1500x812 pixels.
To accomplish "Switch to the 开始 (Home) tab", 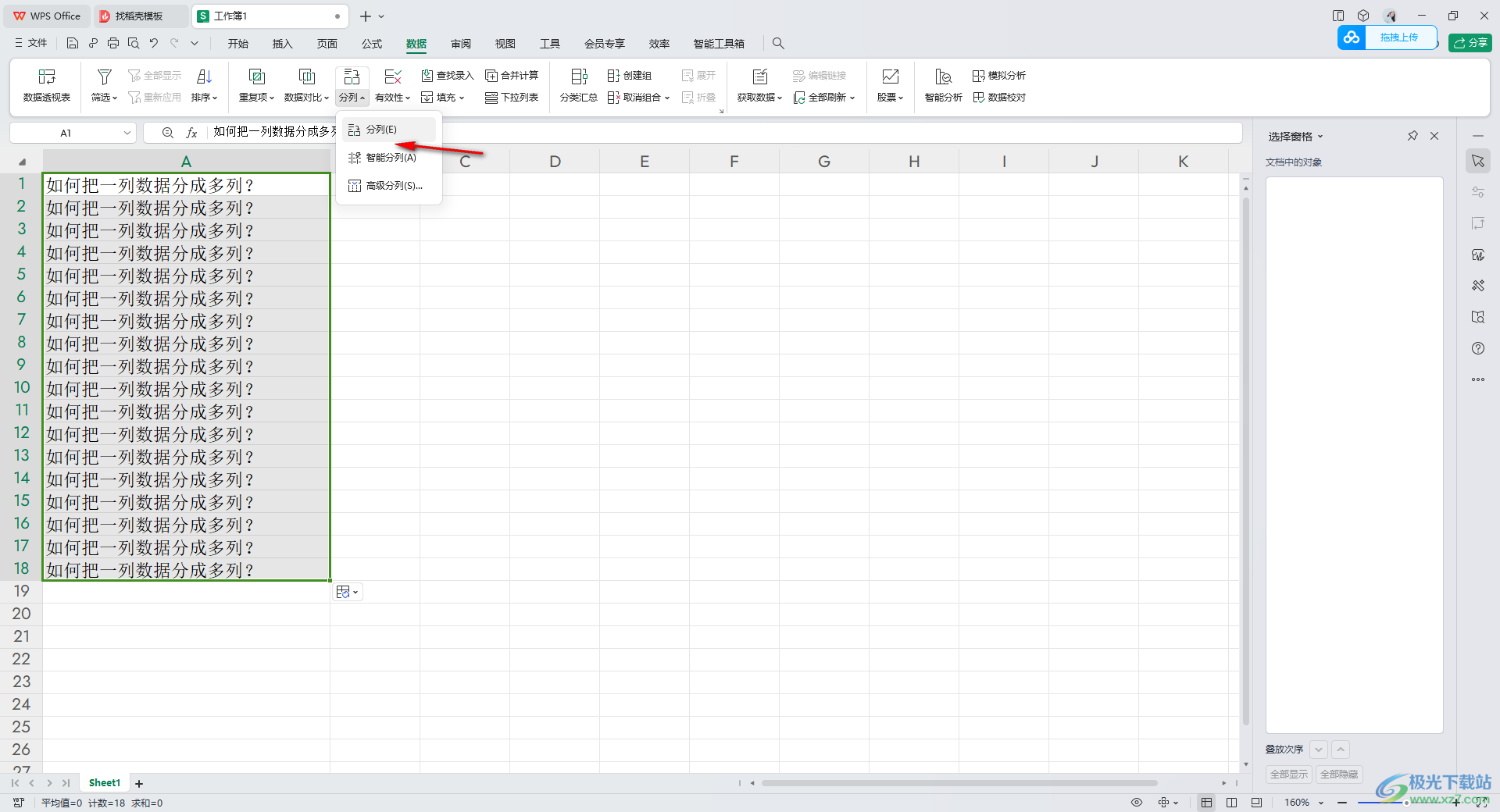I will [238, 44].
